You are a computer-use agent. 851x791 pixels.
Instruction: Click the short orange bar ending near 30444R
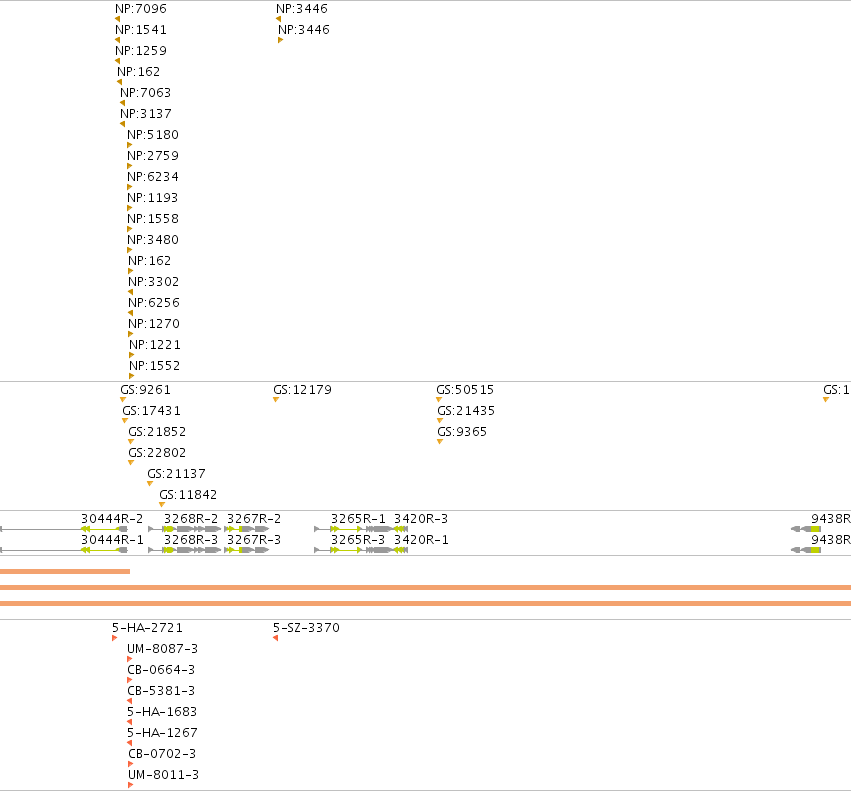click(65, 571)
